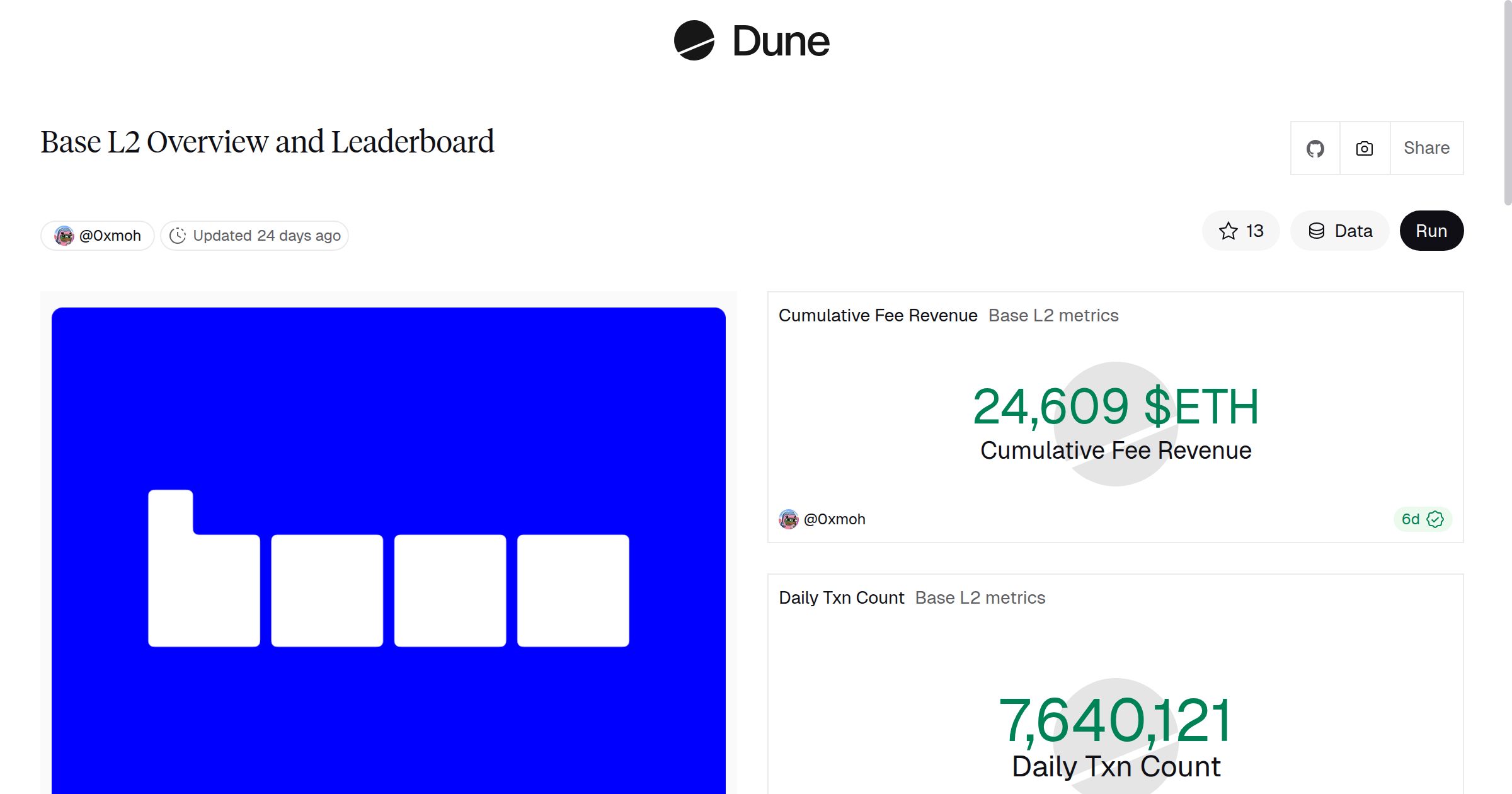
Task: Click the @0xmoh avatar in the fee revenue card
Action: pyautogui.click(x=788, y=519)
